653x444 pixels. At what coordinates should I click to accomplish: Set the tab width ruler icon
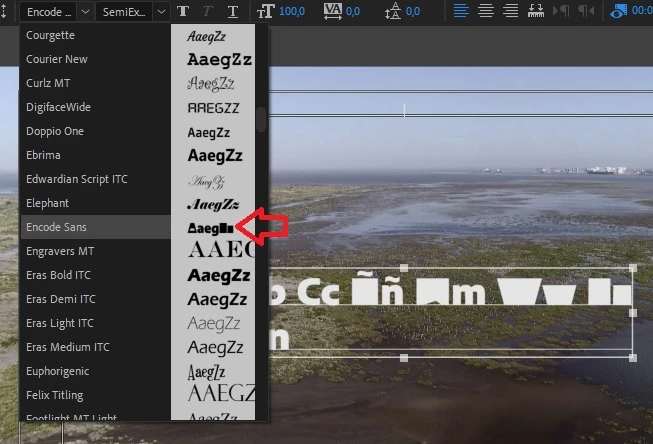[x=536, y=11]
